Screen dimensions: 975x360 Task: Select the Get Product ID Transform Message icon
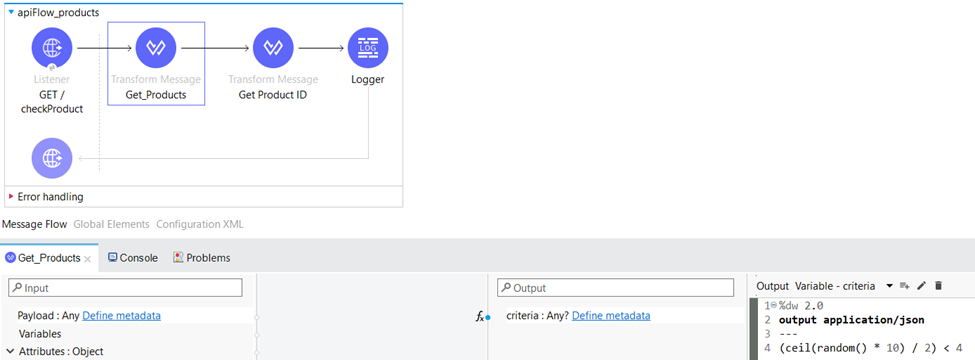273,48
